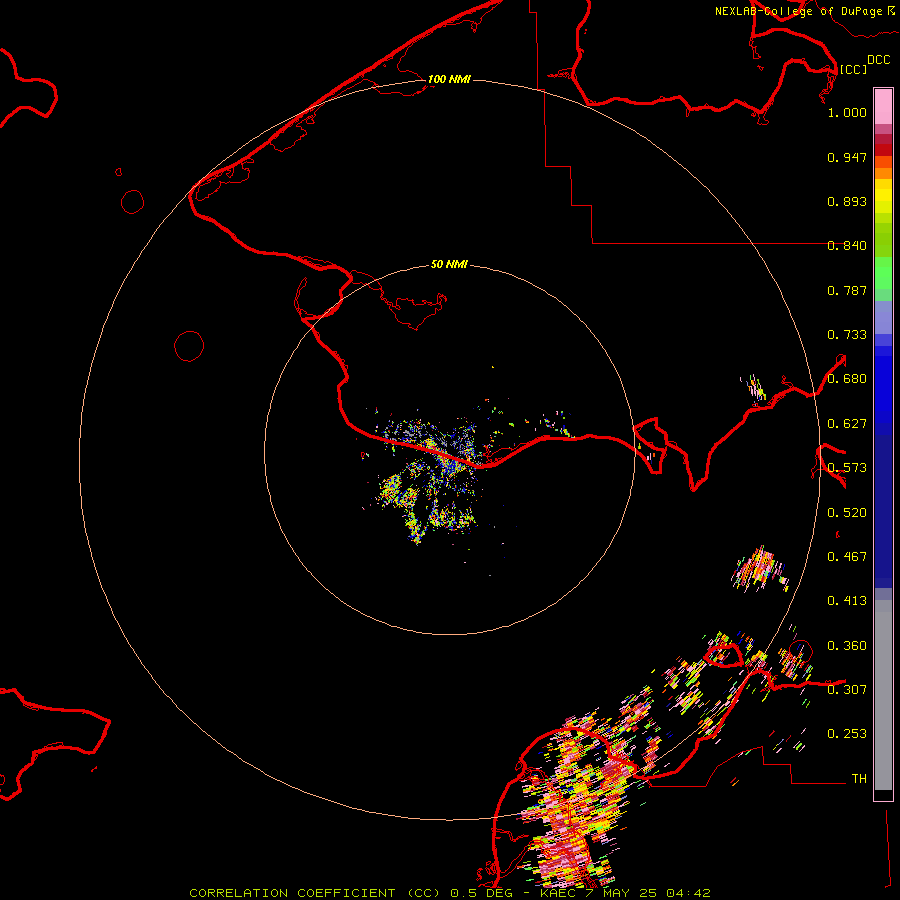This screenshot has width=900, height=900.
Task: Select the 0.253 scale value
Action: coord(847,734)
